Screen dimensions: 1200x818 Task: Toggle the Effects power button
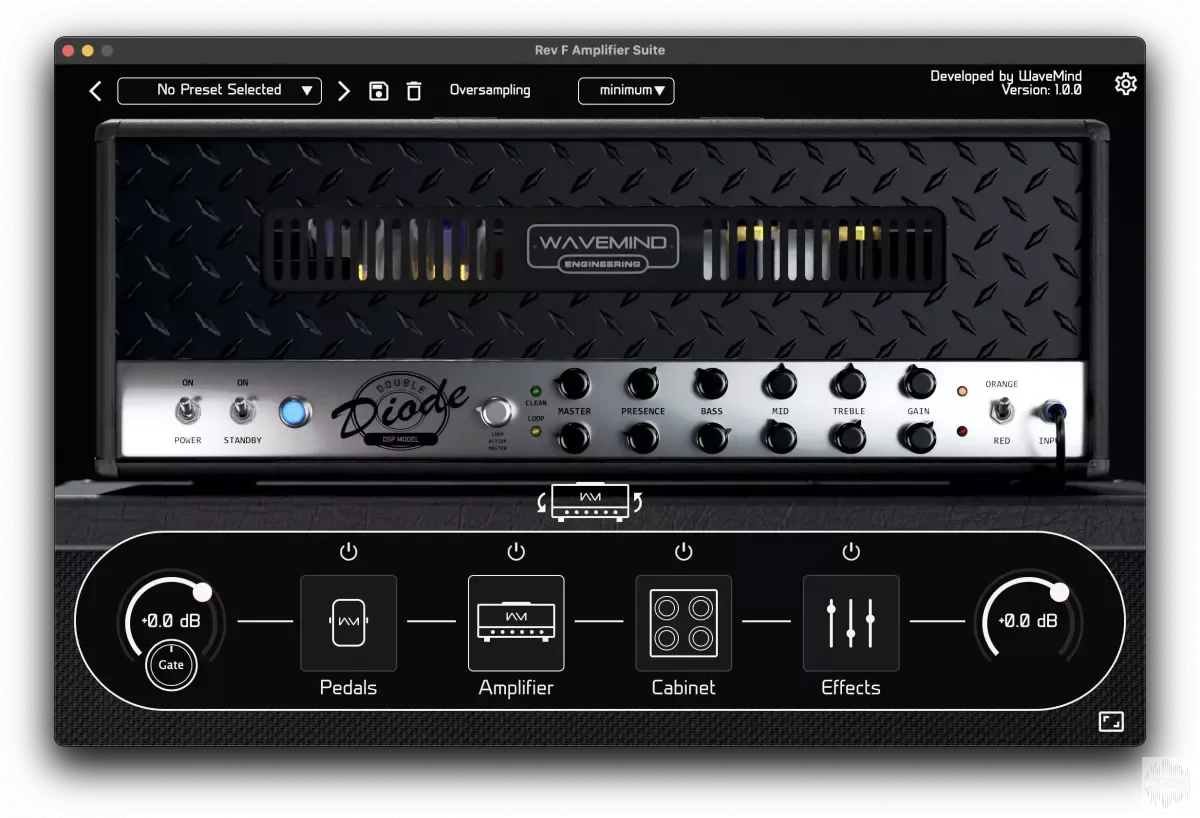[851, 552]
